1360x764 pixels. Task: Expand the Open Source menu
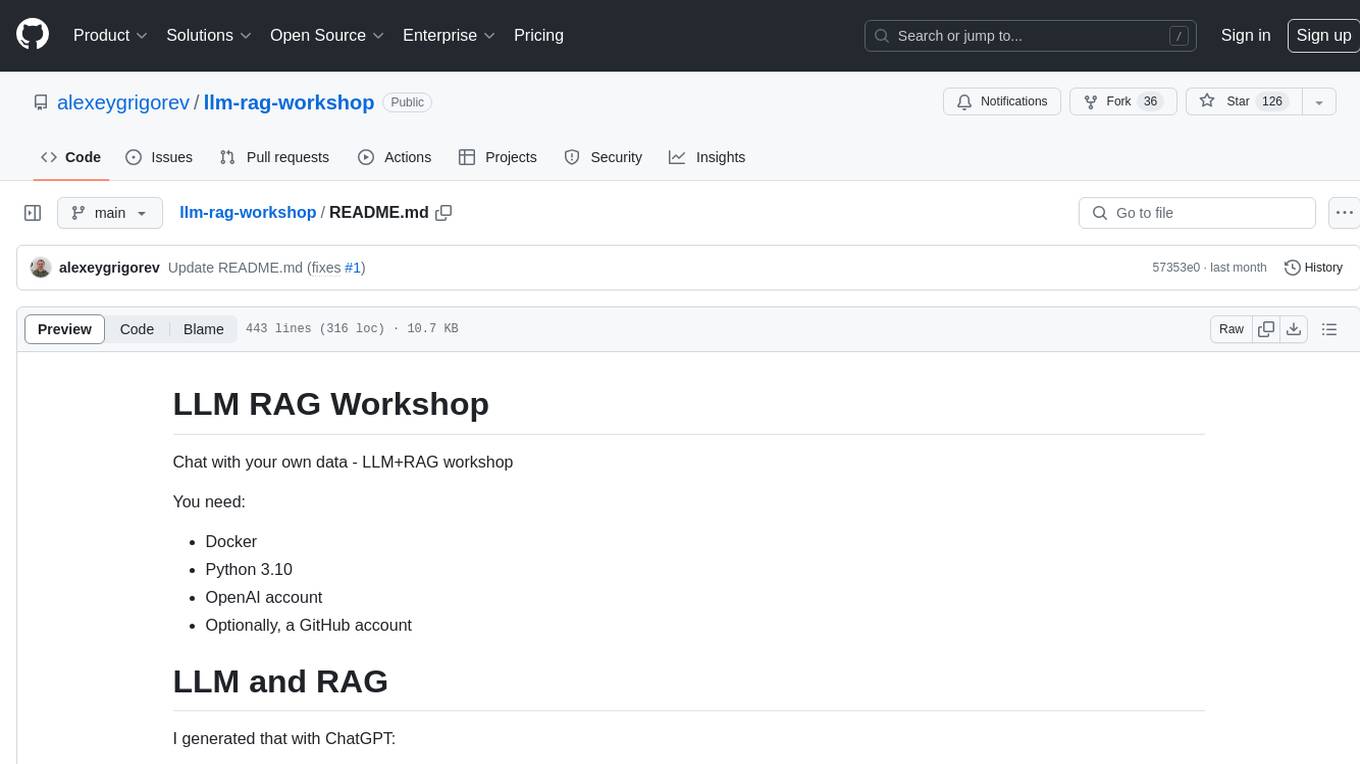click(x=327, y=35)
